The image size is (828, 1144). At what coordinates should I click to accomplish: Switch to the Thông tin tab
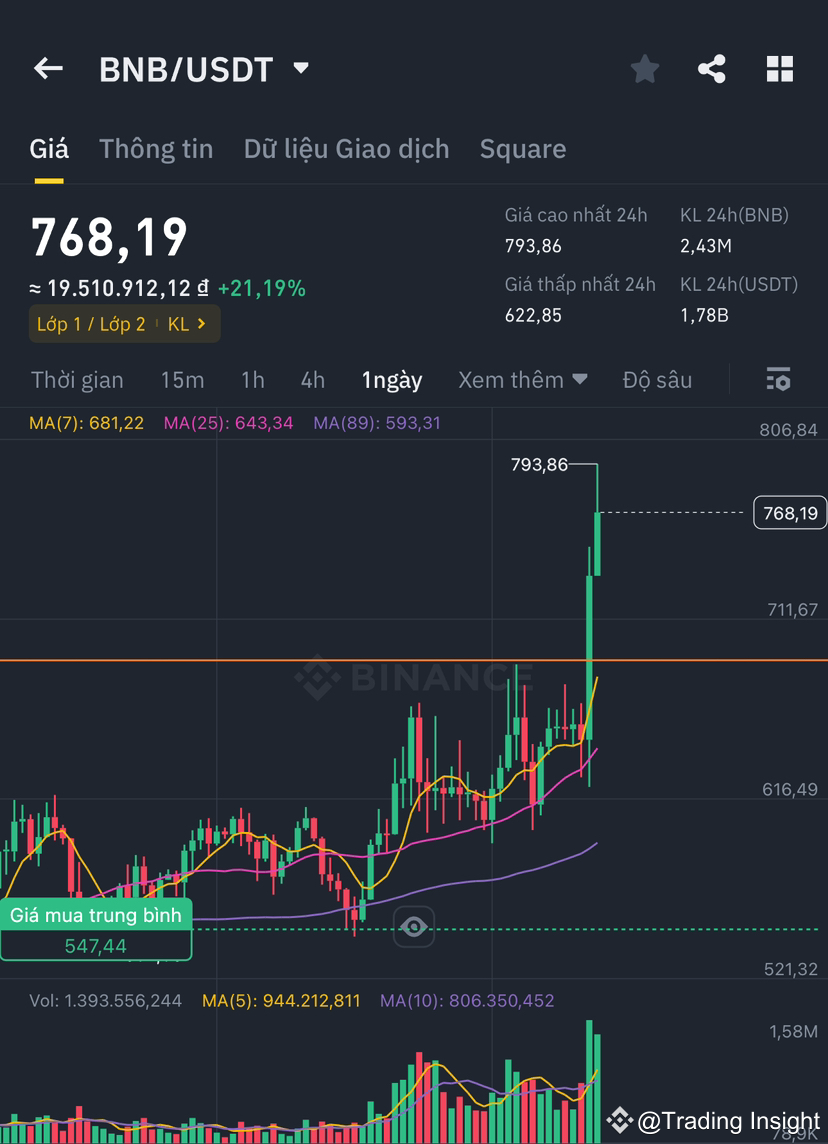pos(156,148)
